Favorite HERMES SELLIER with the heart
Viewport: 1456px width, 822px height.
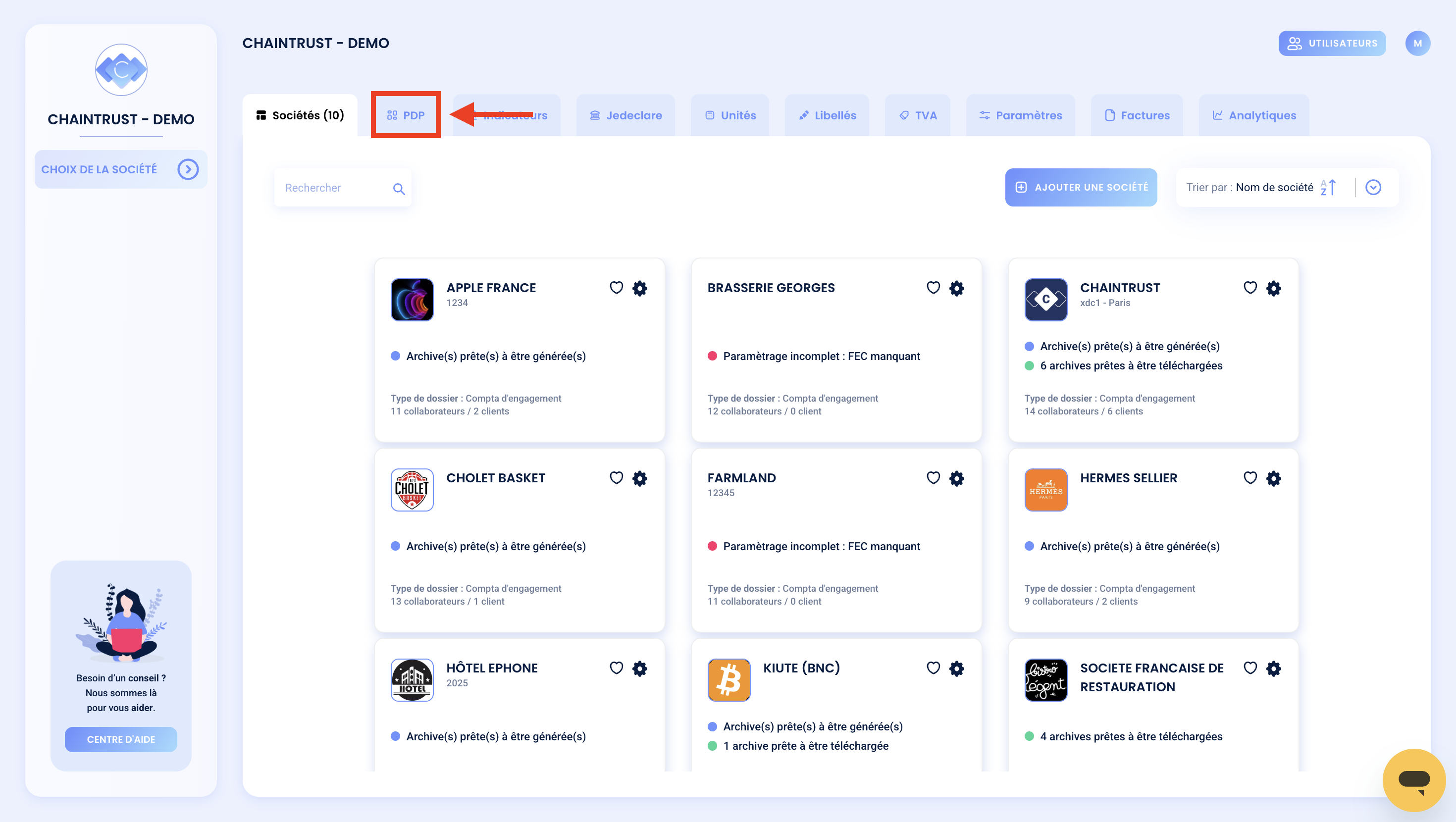click(x=1250, y=478)
